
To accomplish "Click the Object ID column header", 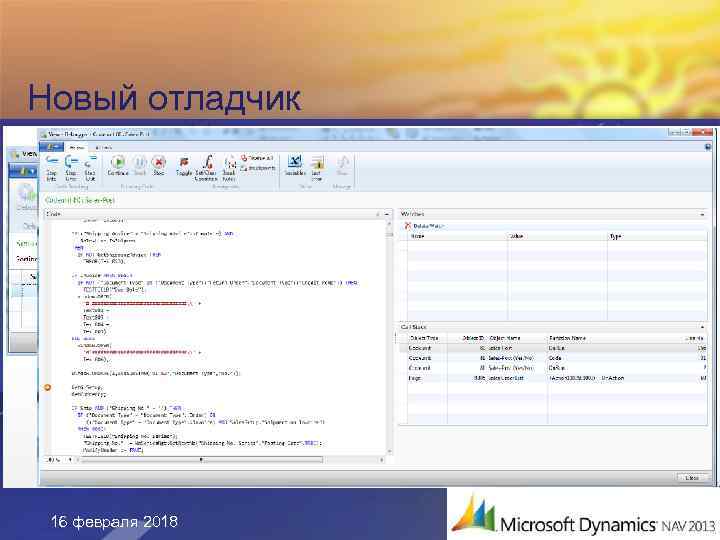I will point(467,338).
